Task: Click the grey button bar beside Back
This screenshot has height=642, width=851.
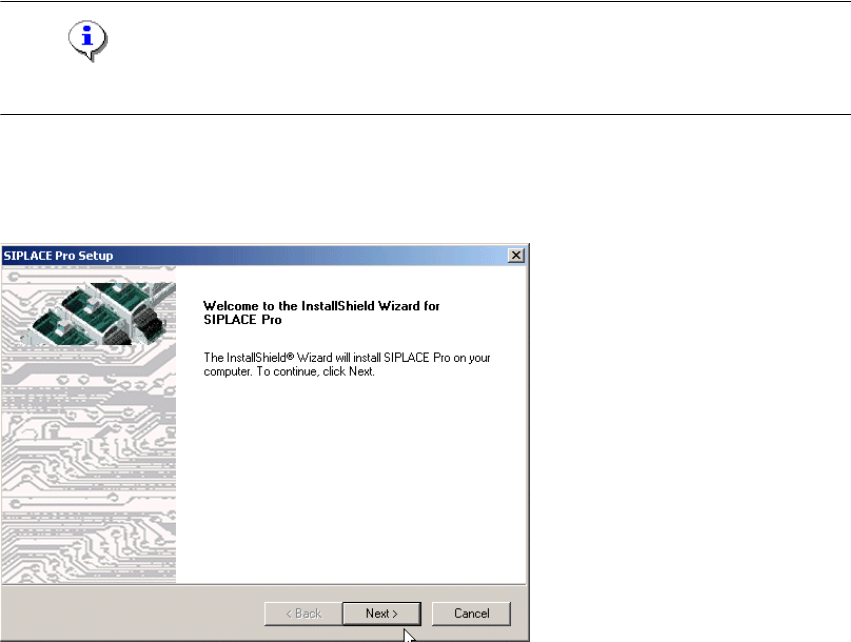Action: coord(133,613)
